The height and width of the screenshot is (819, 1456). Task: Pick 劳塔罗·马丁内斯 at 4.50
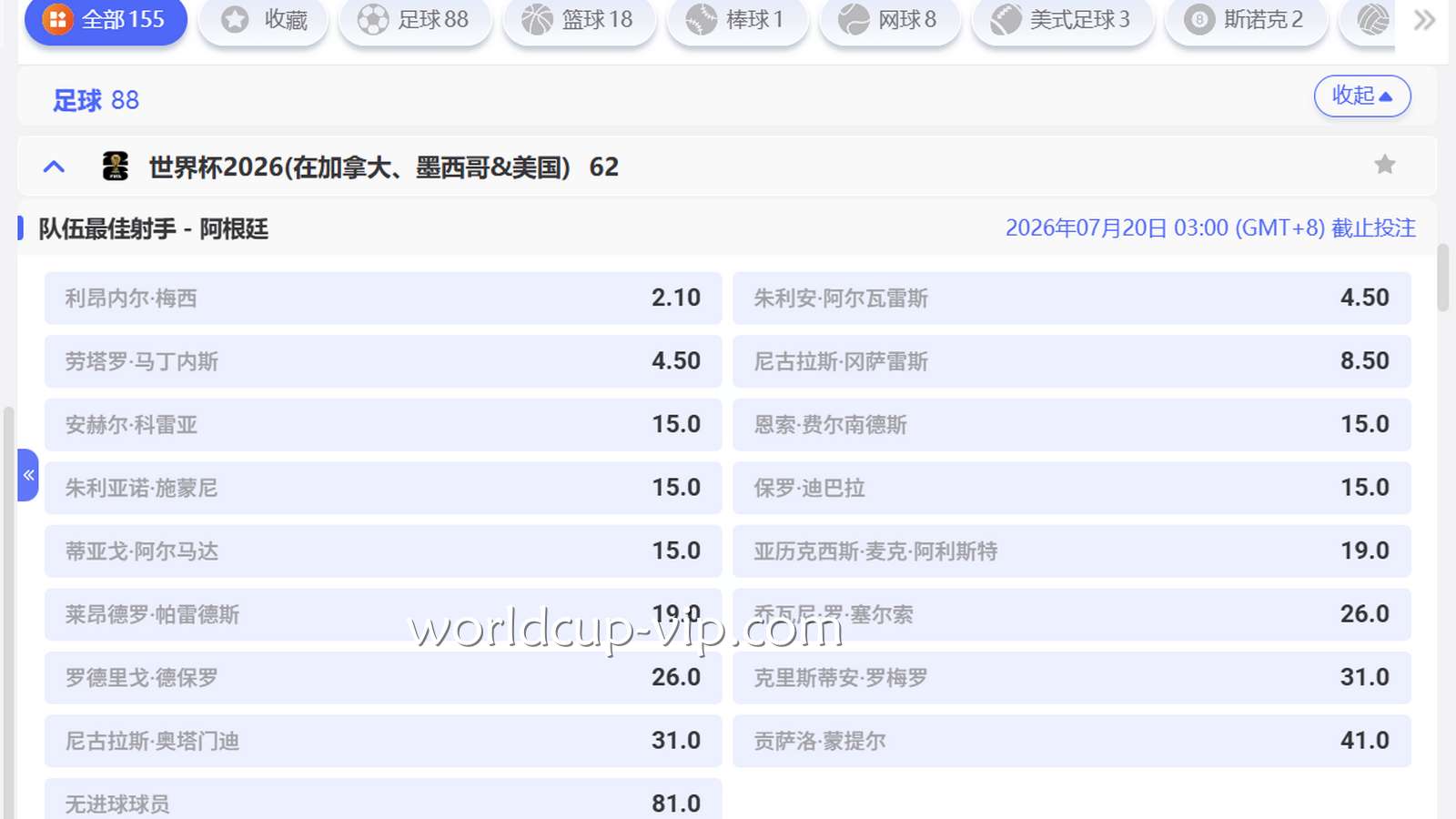[383, 361]
